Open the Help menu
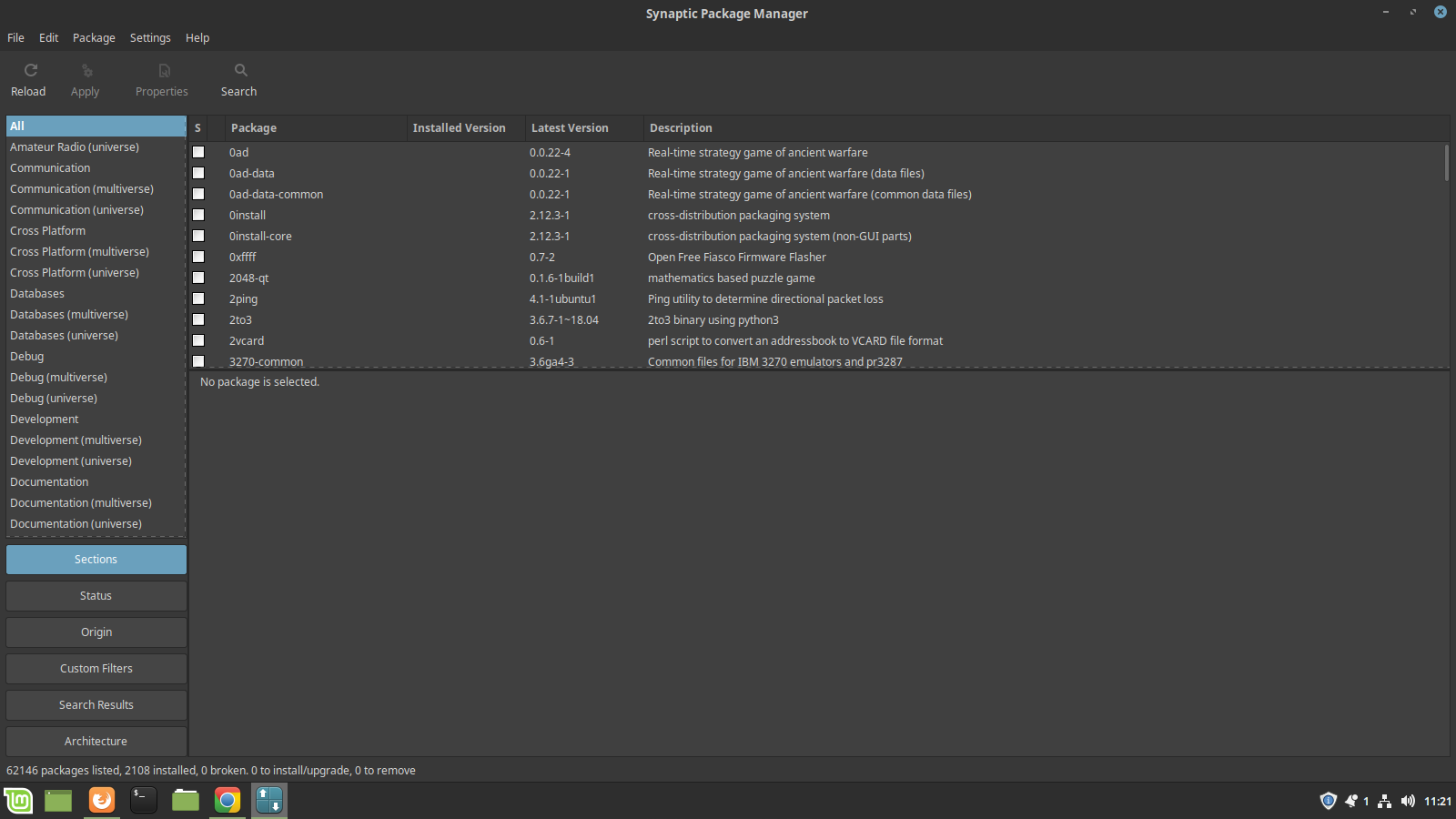This screenshot has height=819, width=1456. pos(197,38)
